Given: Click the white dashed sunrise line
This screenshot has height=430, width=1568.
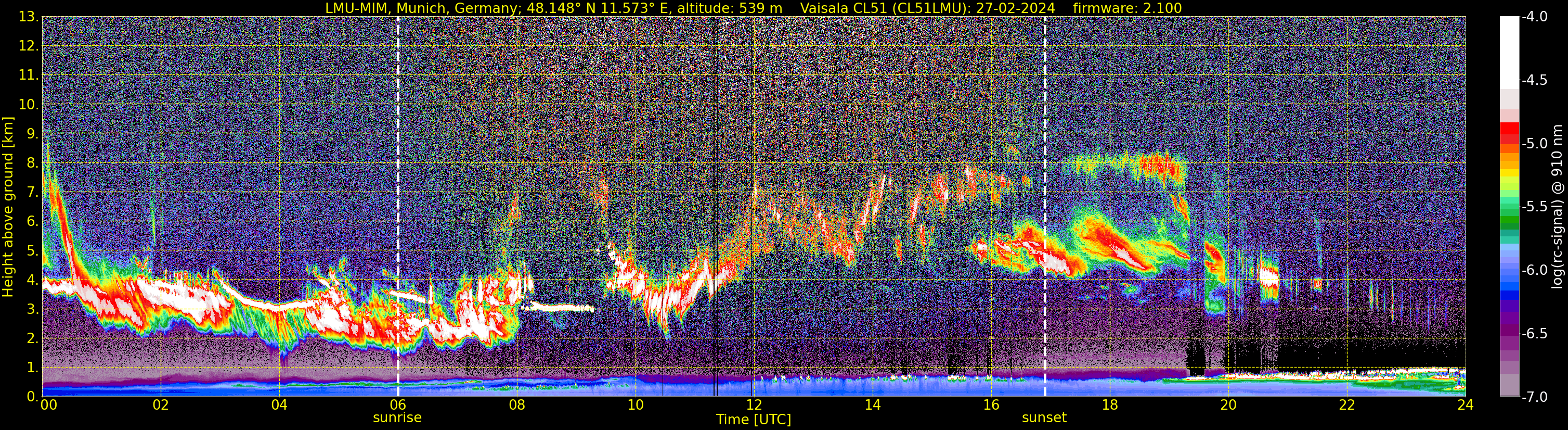Looking at the screenshot, I should 398,207.
